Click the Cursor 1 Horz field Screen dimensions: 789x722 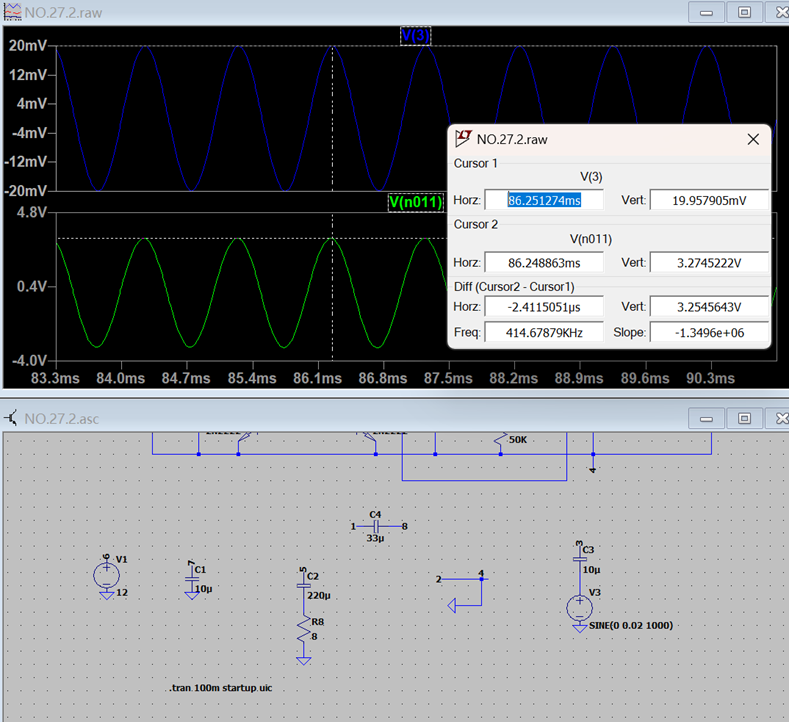tap(544, 200)
